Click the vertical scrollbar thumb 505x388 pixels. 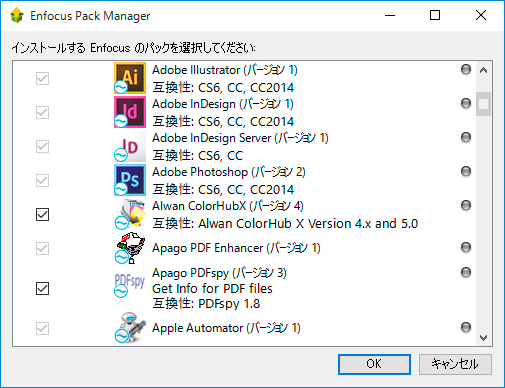(483, 104)
